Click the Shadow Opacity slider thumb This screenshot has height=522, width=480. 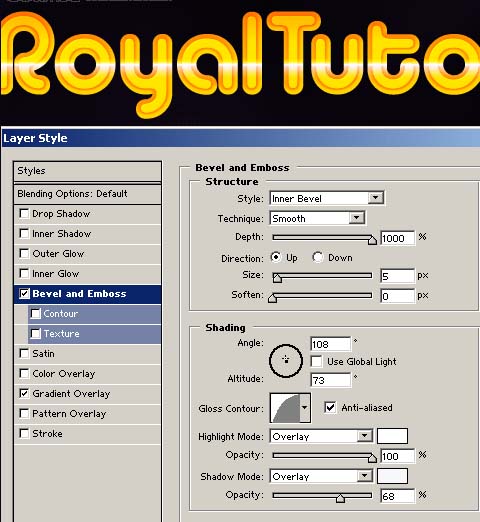coord(340,498)
